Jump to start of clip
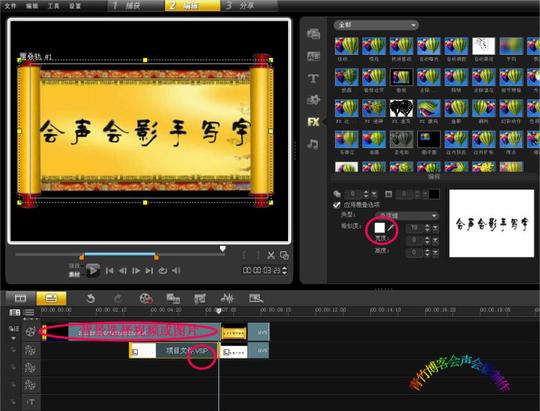The width and height of the screenshot is (540, 411). click(x=110, y=271)
